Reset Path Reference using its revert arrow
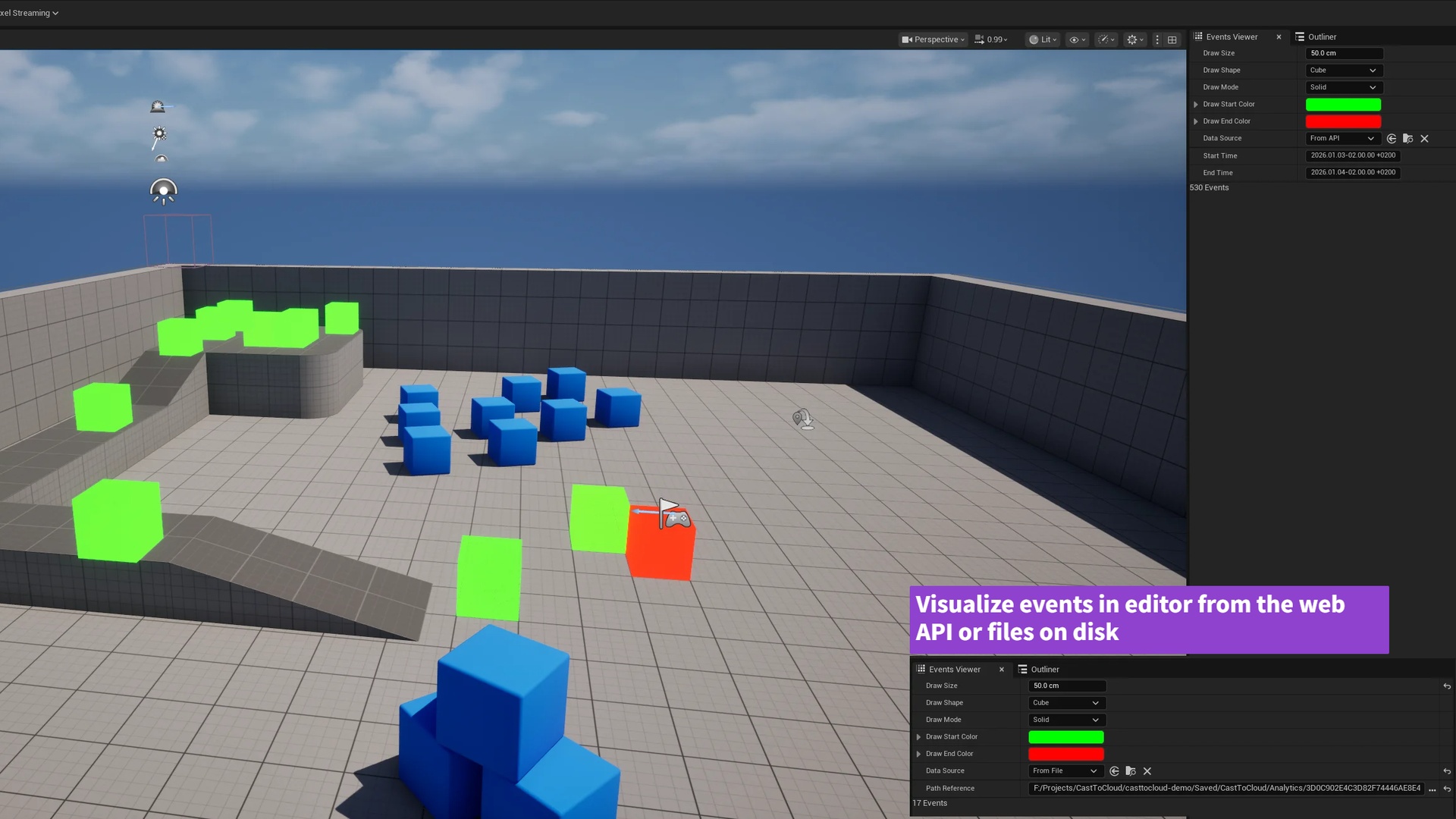The image size is (1456, 819). point(1447,789)
